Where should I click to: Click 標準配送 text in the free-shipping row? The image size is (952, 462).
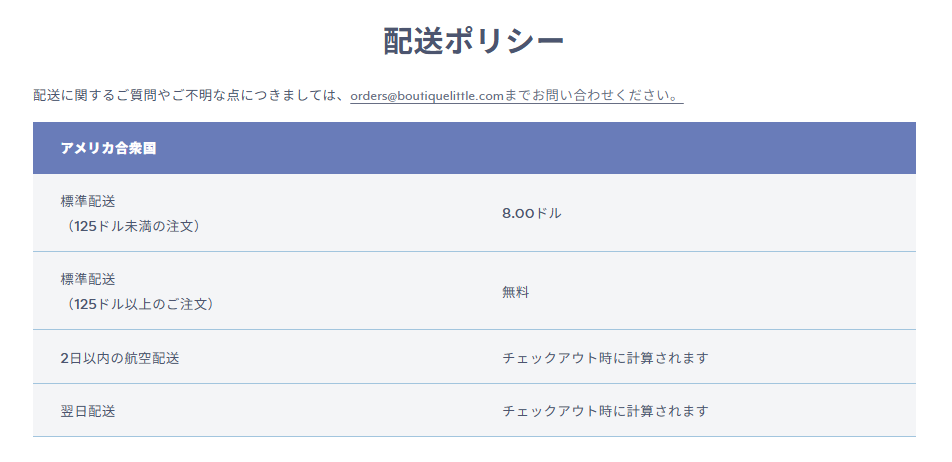click(88, 279)
